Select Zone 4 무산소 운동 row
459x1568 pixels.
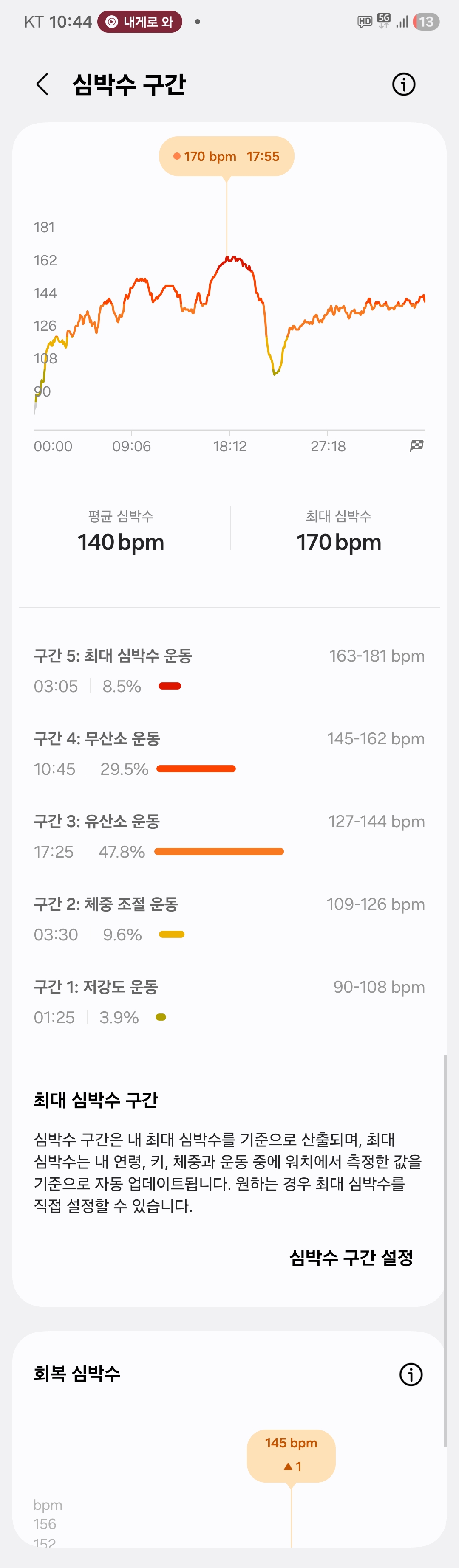(229, 754)
